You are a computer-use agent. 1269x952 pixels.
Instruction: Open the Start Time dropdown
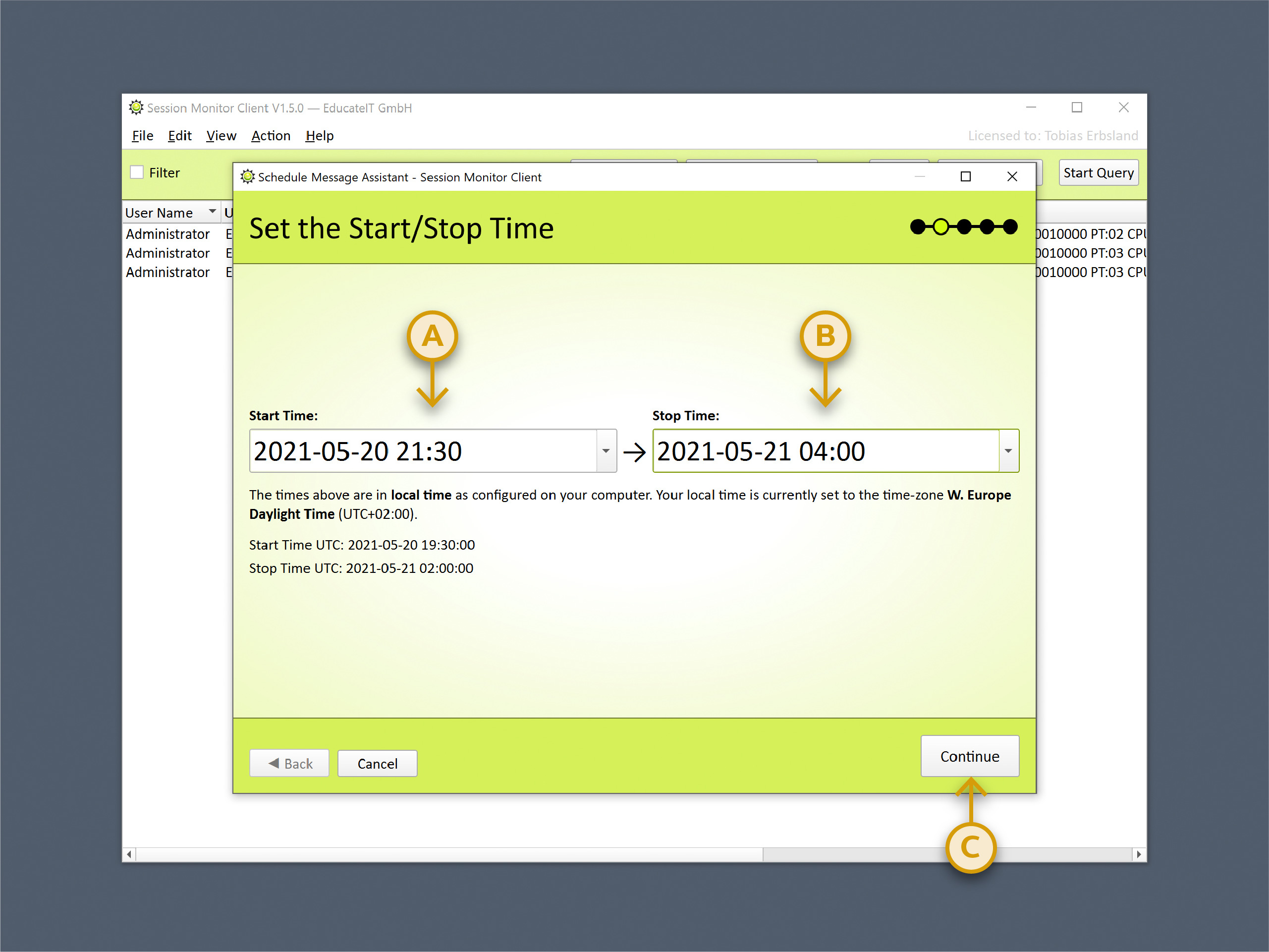(606, 451)
